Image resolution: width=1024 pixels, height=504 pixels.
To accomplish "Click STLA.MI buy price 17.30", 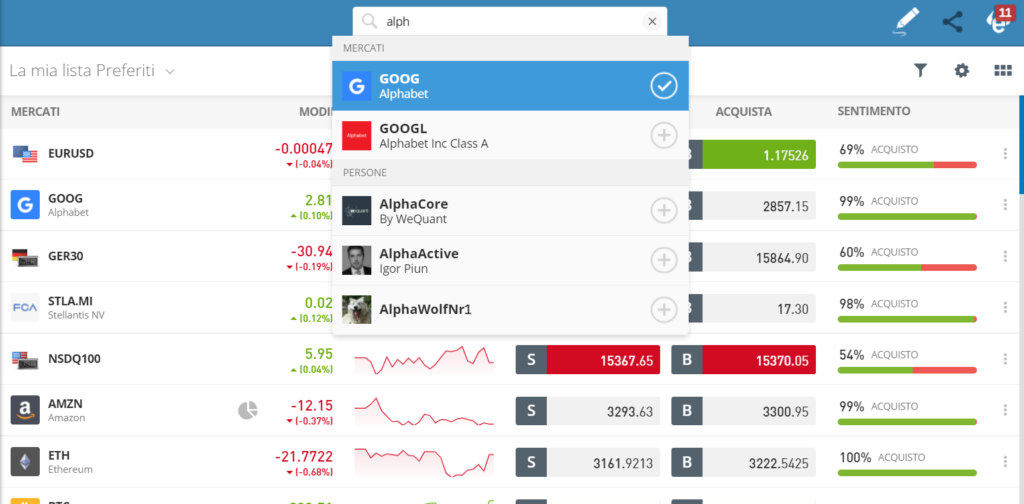I will pos(759,308).
